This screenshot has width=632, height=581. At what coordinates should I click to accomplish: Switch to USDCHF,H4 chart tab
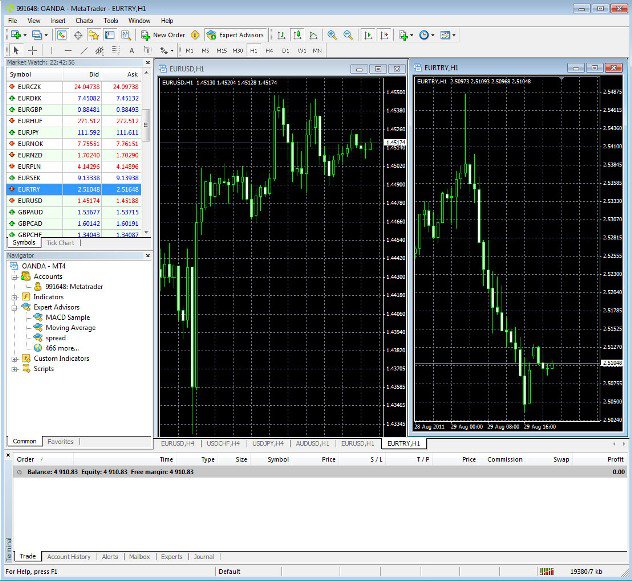click(x=223, y=444)
